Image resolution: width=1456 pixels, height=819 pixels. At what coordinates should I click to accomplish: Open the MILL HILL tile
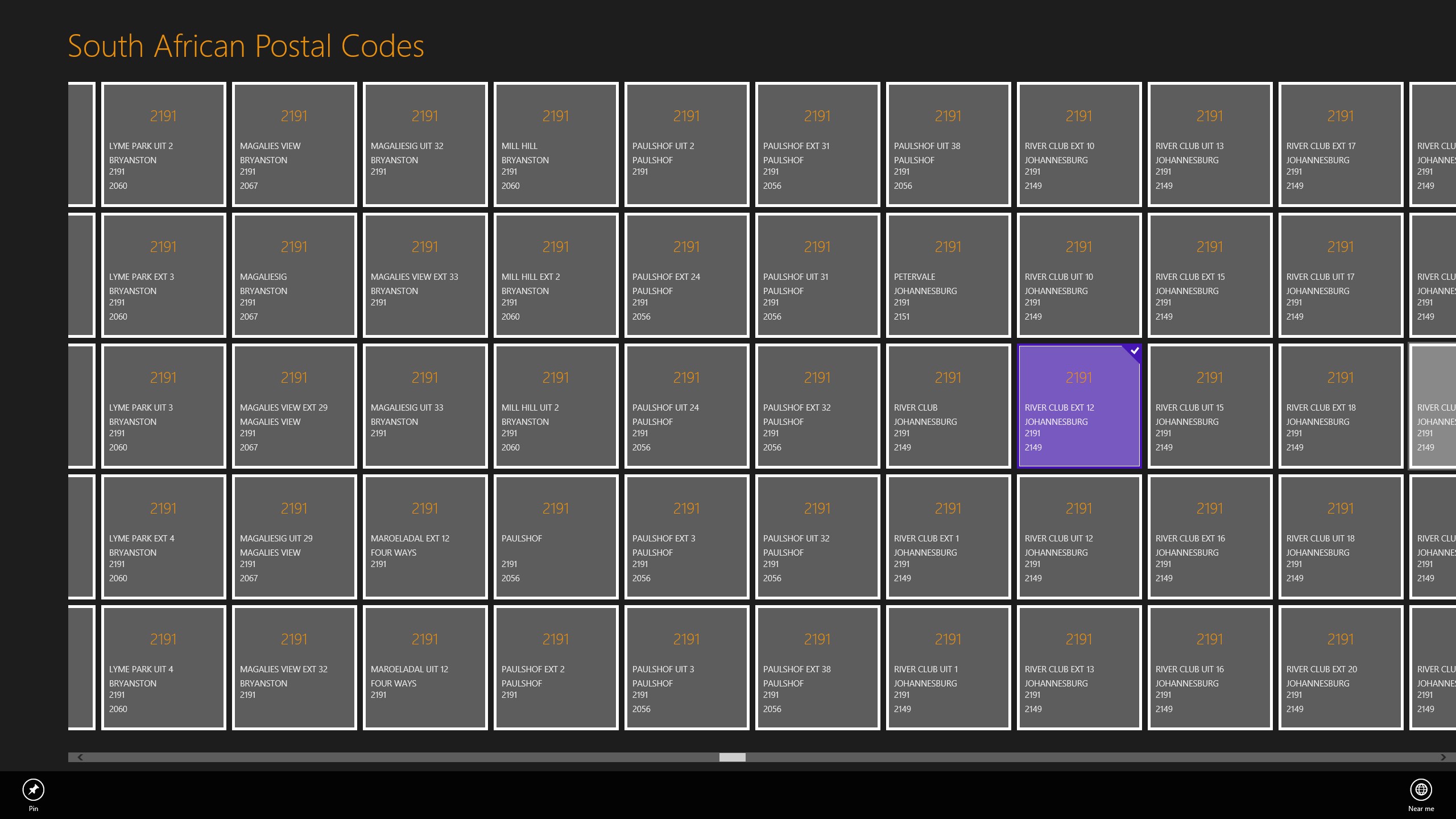tap(556, 144)
